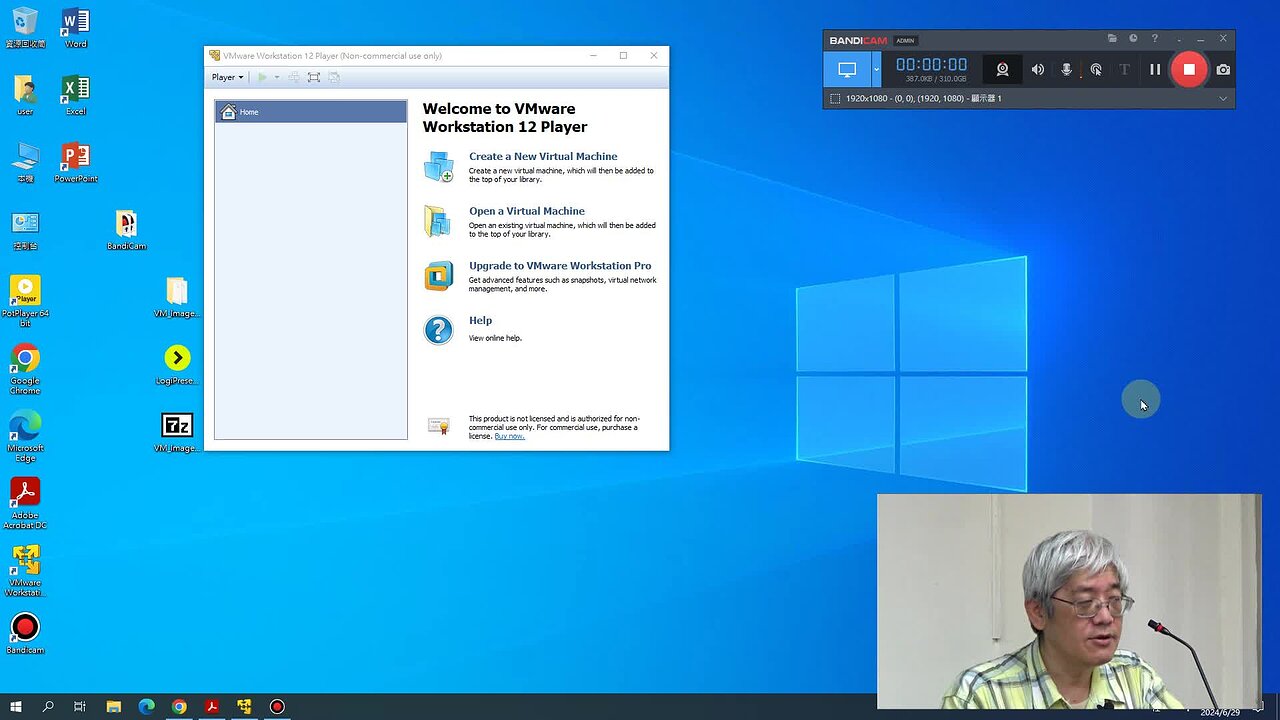This screenshot has height=720, width=1280.
Task: Click Upgrade to VMware Workstation Pro link
Action: (560, 266)
